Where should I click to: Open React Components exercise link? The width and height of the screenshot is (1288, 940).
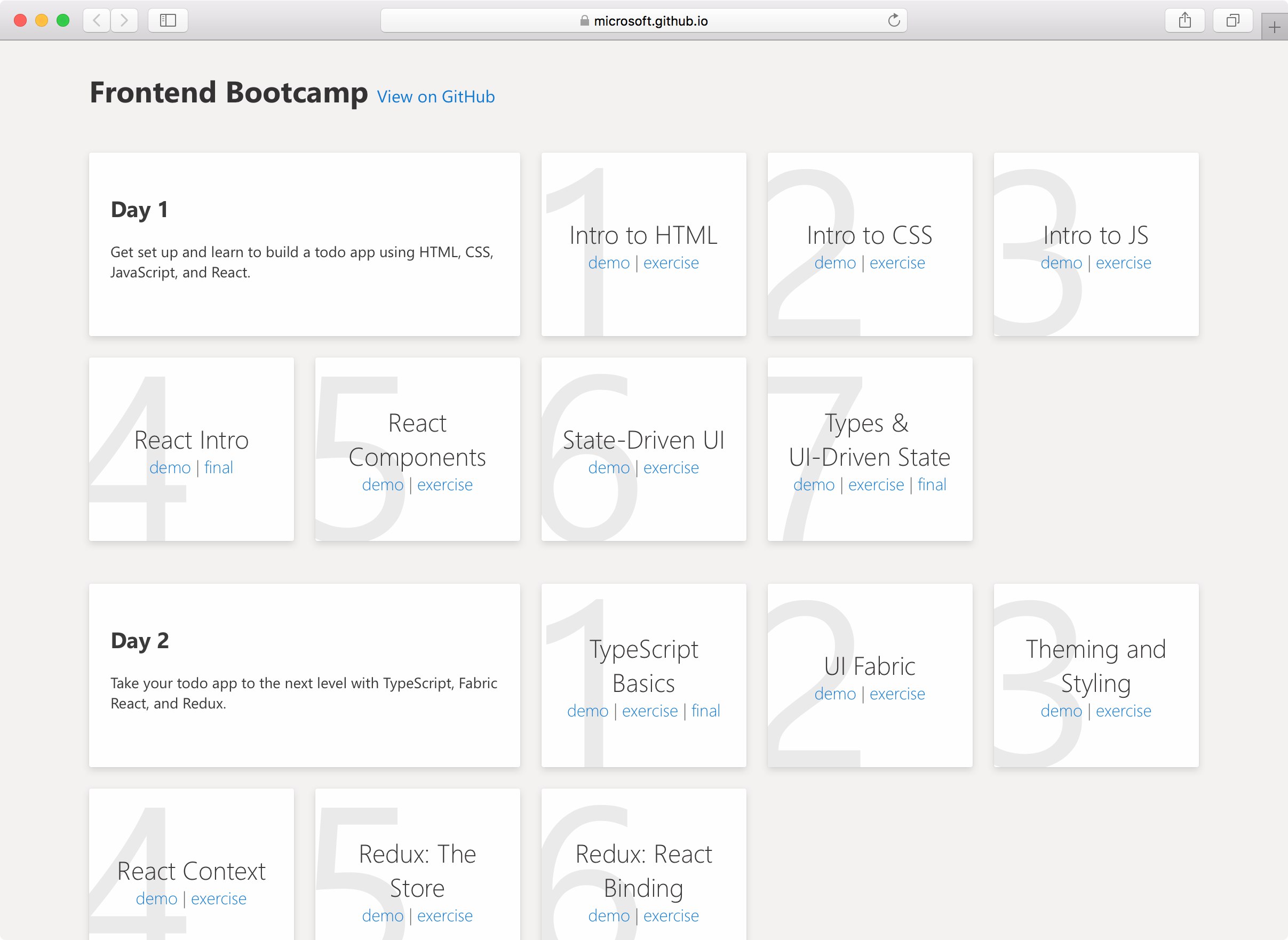(x=445, y=485)
